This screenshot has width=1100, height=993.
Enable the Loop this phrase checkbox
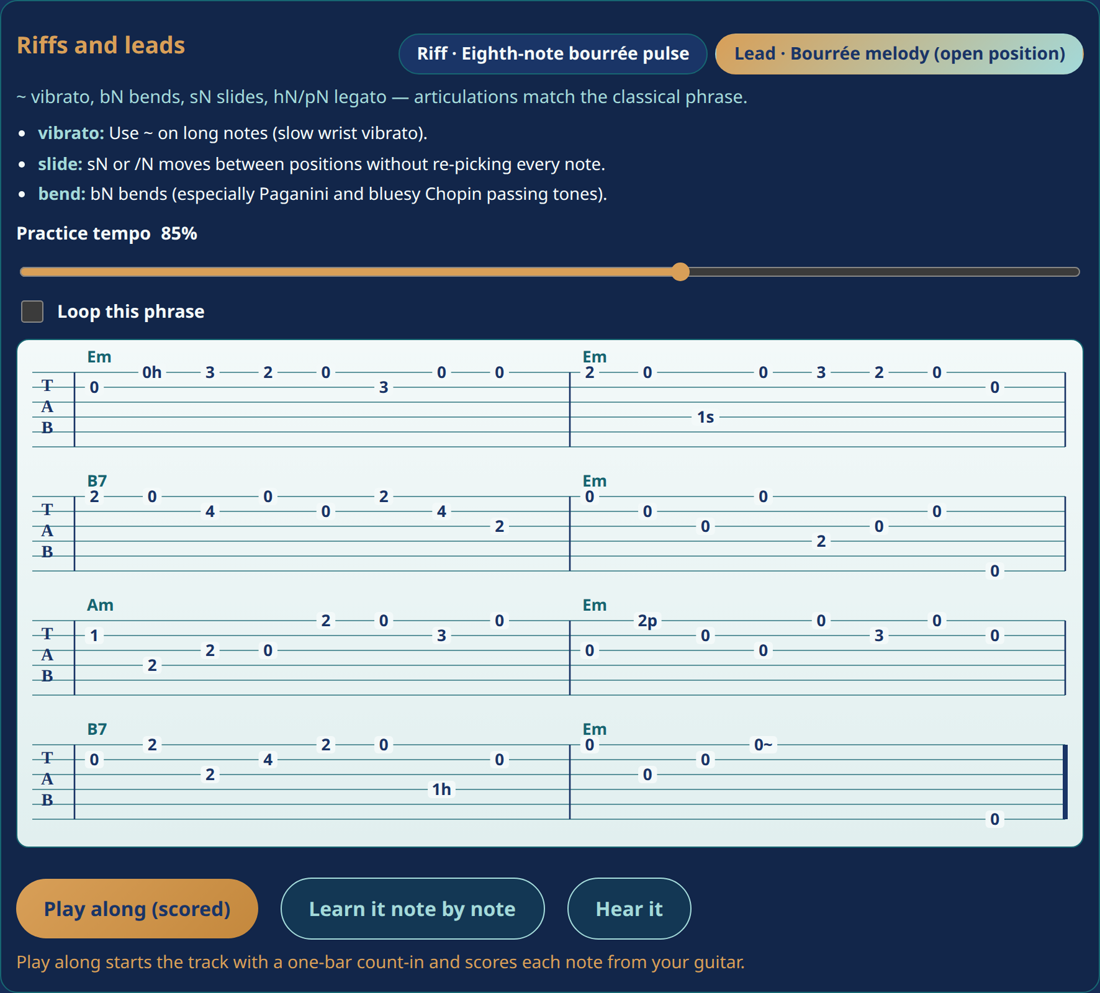click(32, 312)
